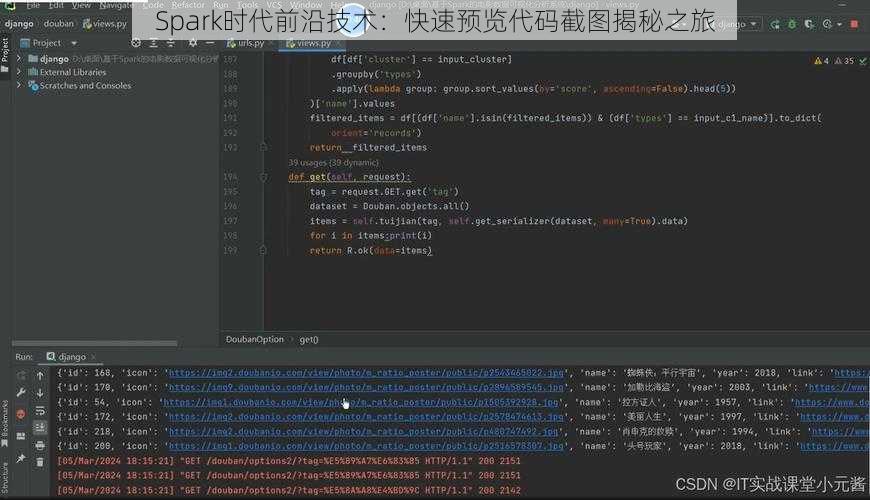This screenshot has height=500, width=870.
Task: Run django with coverage
Action: (810, 24)
